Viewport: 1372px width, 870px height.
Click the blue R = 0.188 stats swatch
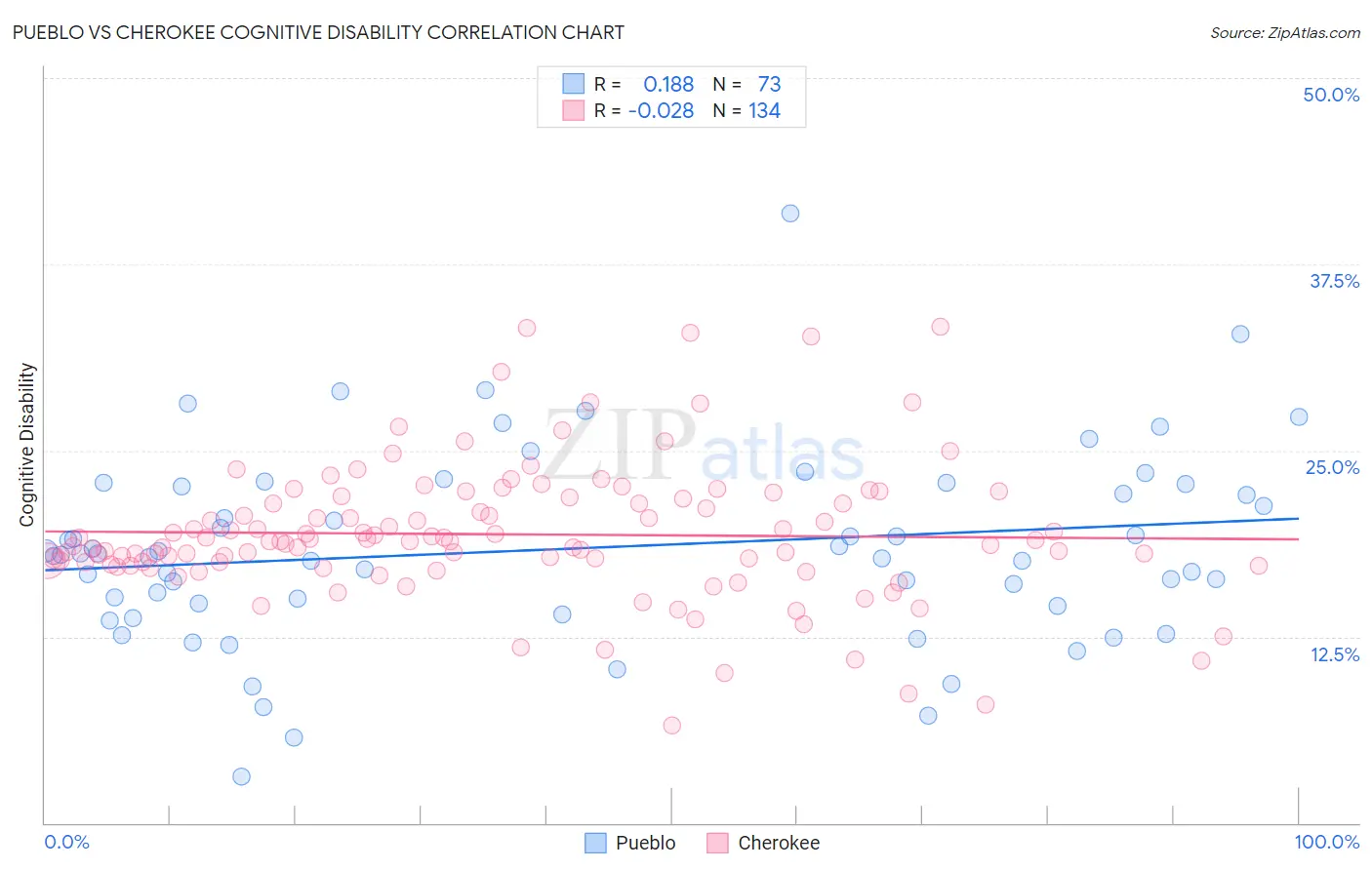click(573, 84)
